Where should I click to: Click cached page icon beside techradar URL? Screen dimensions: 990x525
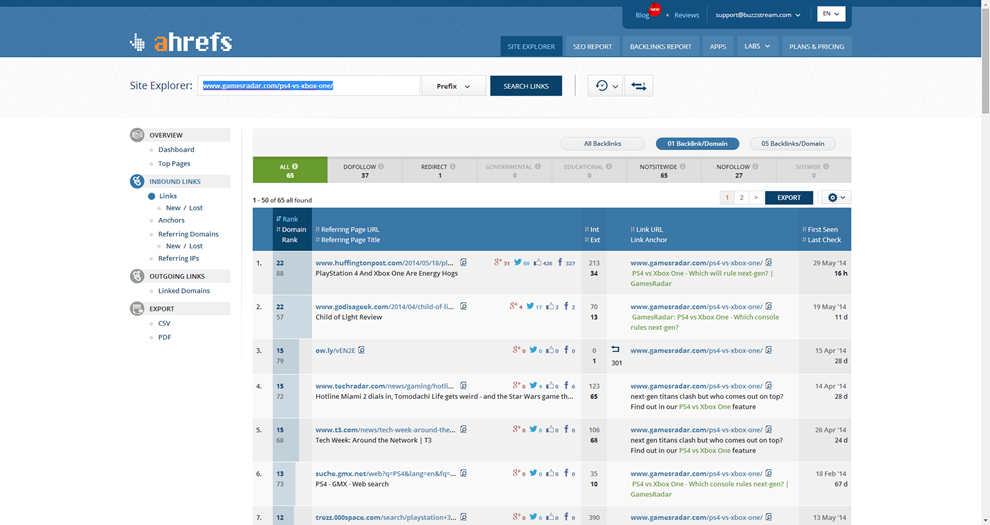tap(463, 385)
